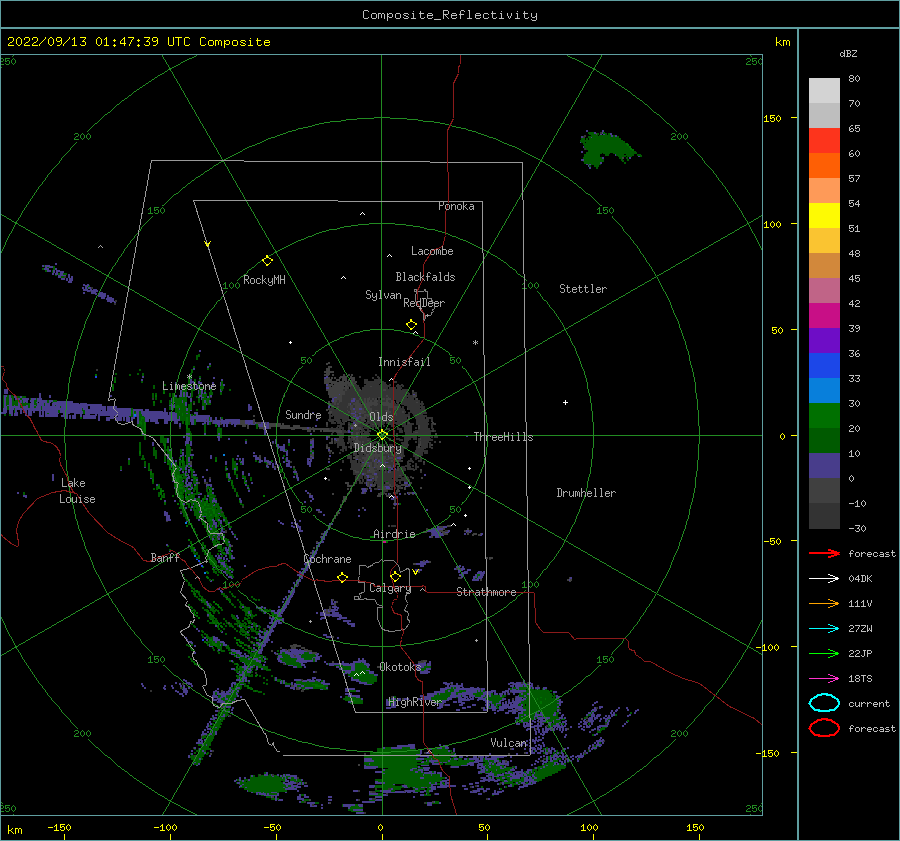Click the RedDeer city label
This screenshot has width=900, height=841.
click(424, 303)
